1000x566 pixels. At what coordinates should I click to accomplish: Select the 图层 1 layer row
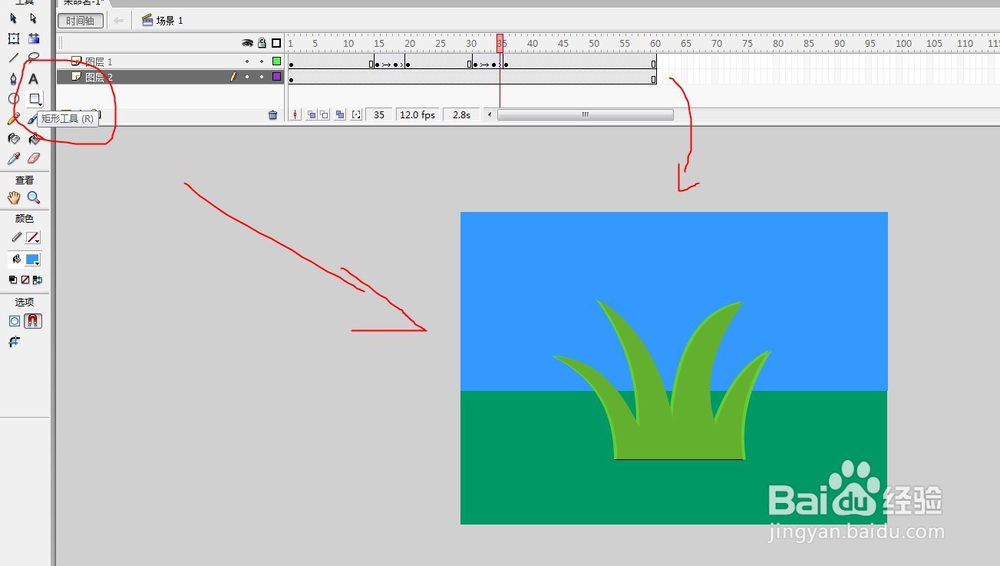tap(170, 62)
